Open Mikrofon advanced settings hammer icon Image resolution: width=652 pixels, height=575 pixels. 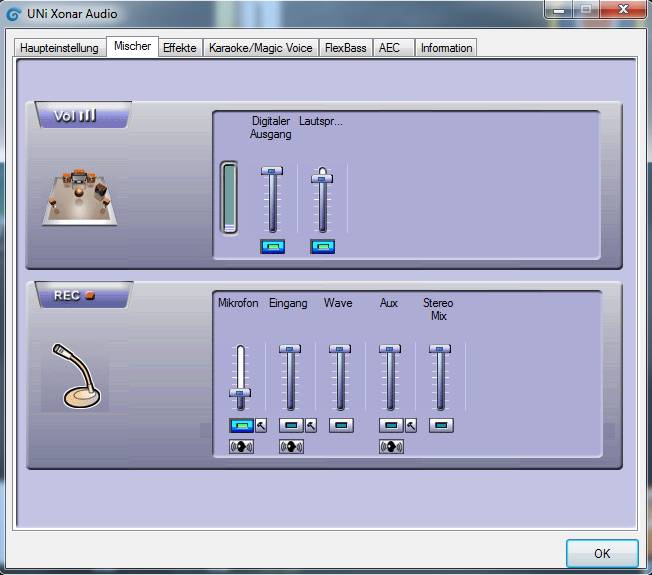click(261, 425)
